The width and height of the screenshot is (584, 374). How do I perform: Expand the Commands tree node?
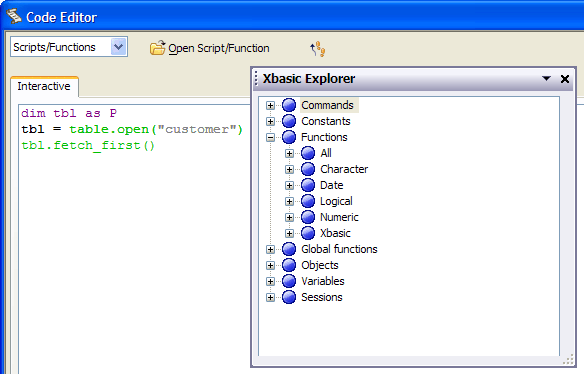point(270,105)
